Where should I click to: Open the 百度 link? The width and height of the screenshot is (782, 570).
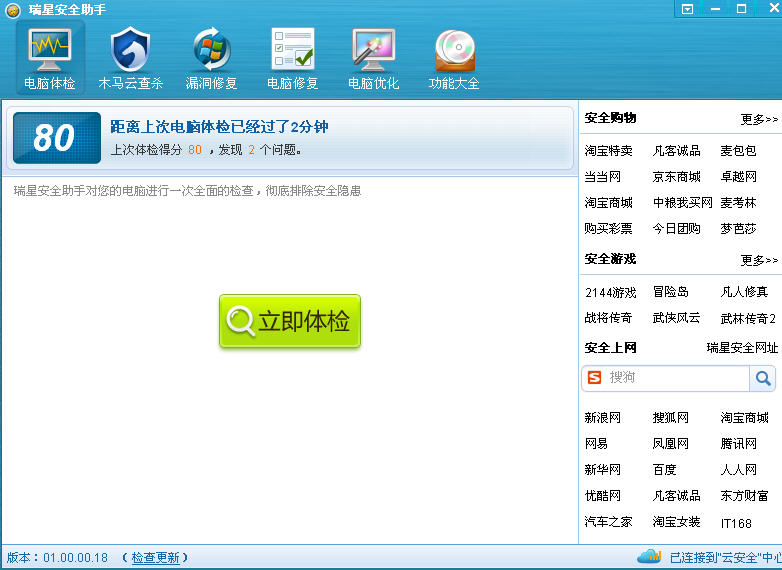(664, 469)
